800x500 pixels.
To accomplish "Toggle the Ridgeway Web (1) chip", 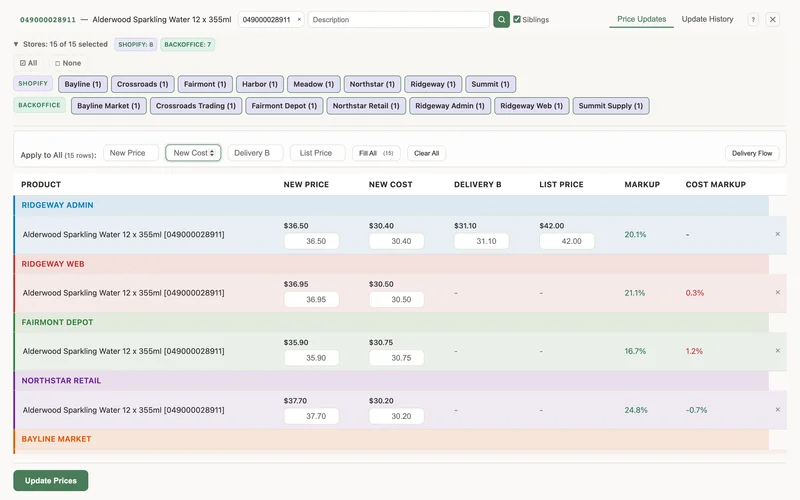I will [x=531, y=106].
